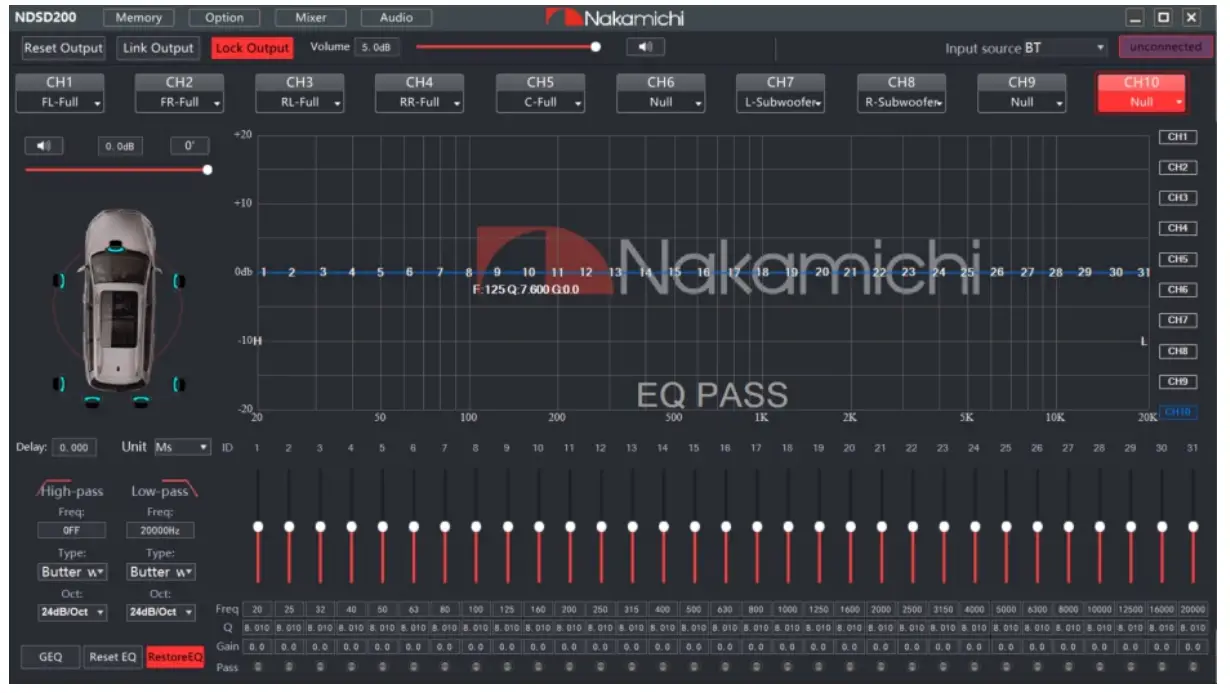Toggle the CH9 curve display button
The image size is (1230, 693).
[x=1177, y=381]
